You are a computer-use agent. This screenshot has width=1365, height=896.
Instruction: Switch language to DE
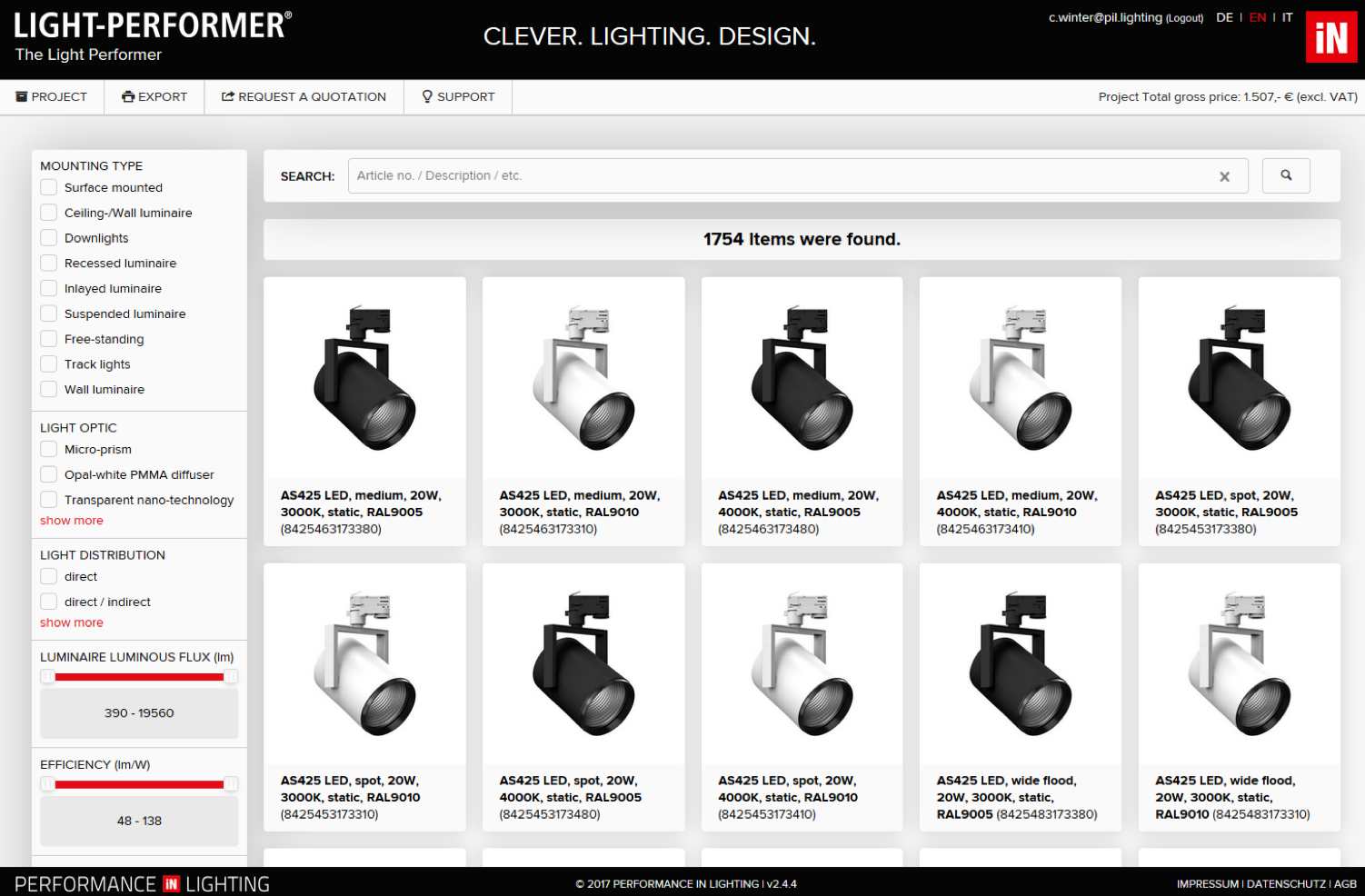pos(1224,17)
